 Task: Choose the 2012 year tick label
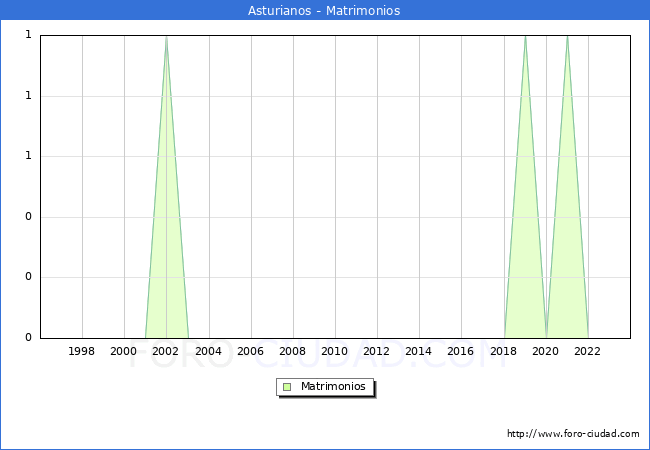tap(376, 351)
